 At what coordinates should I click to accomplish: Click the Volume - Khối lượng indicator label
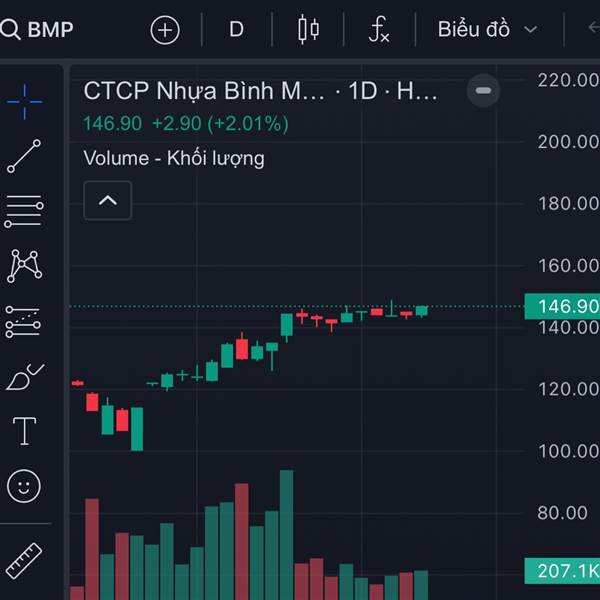click(174, 158)
